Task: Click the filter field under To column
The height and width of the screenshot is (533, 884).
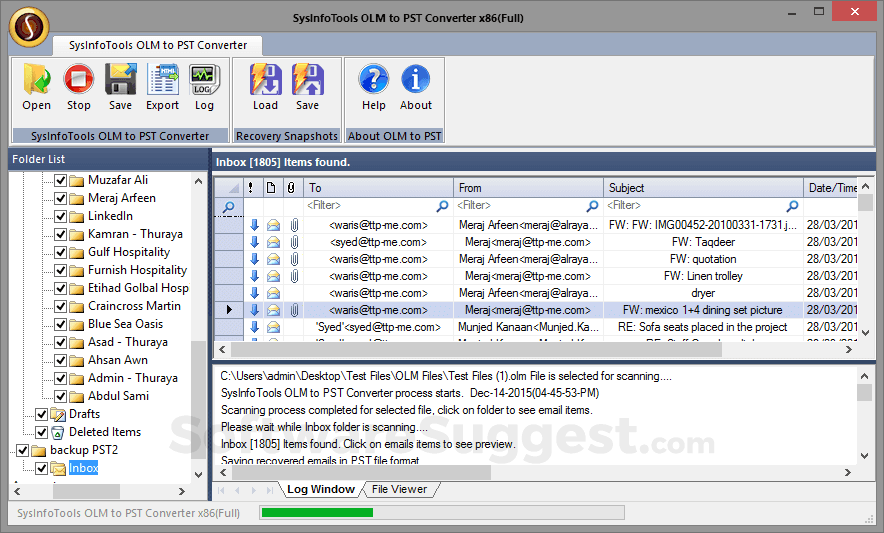Action: (x=370, y=206)
